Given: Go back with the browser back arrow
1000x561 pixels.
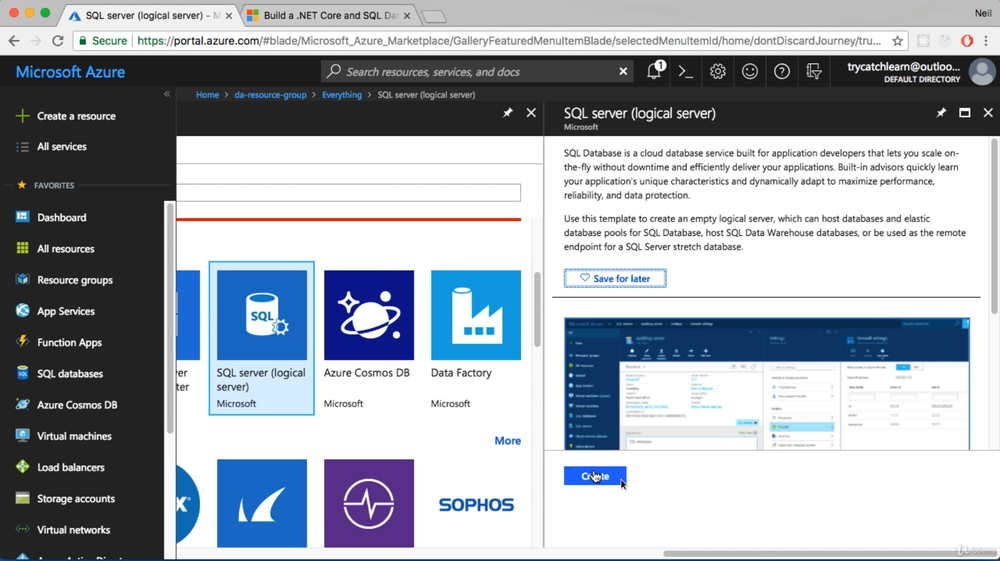Looking at the screenshot, I should tap(14, 41).
